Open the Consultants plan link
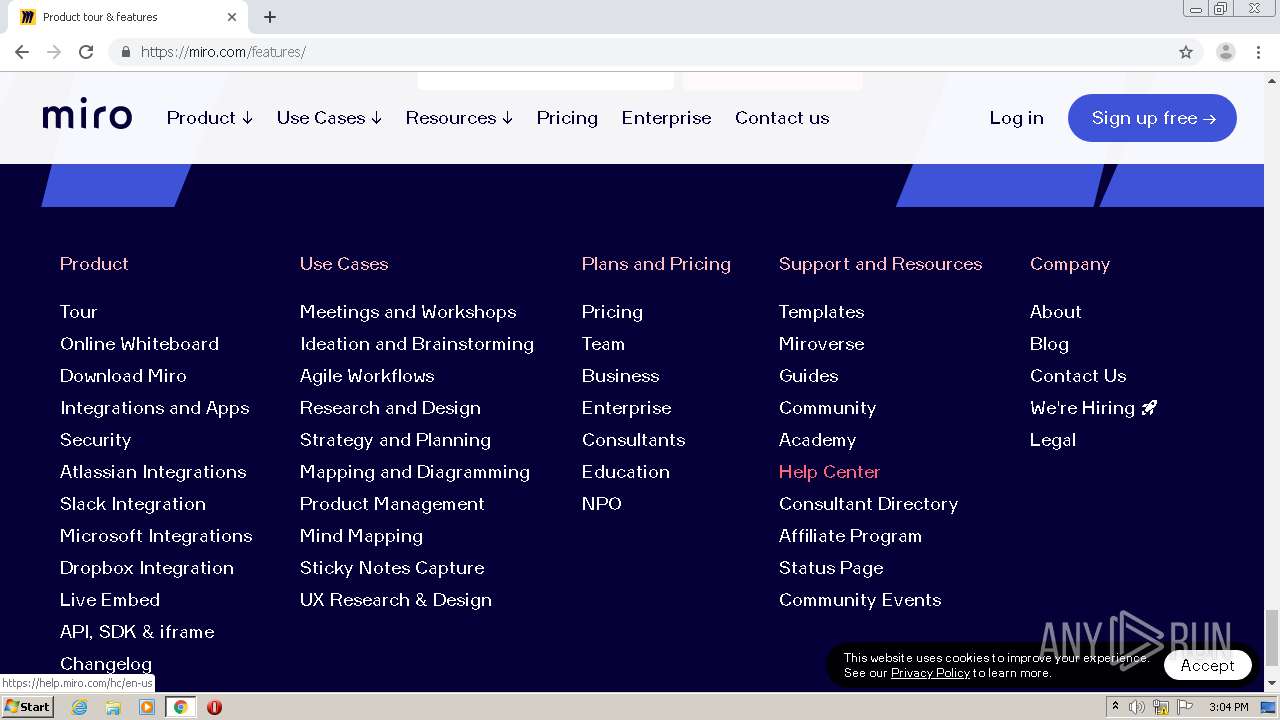 (x=633, y=440)
